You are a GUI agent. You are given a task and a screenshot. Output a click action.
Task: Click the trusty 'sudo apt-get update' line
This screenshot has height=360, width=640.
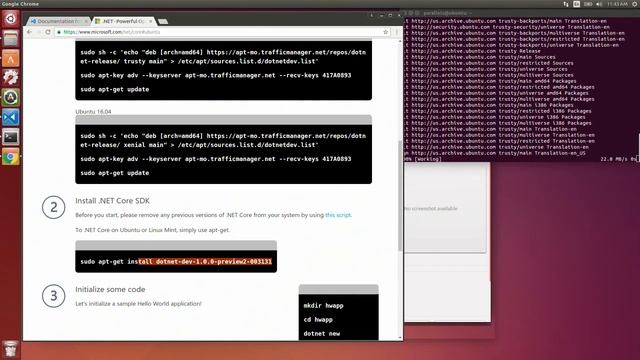[x=115, y=89]
